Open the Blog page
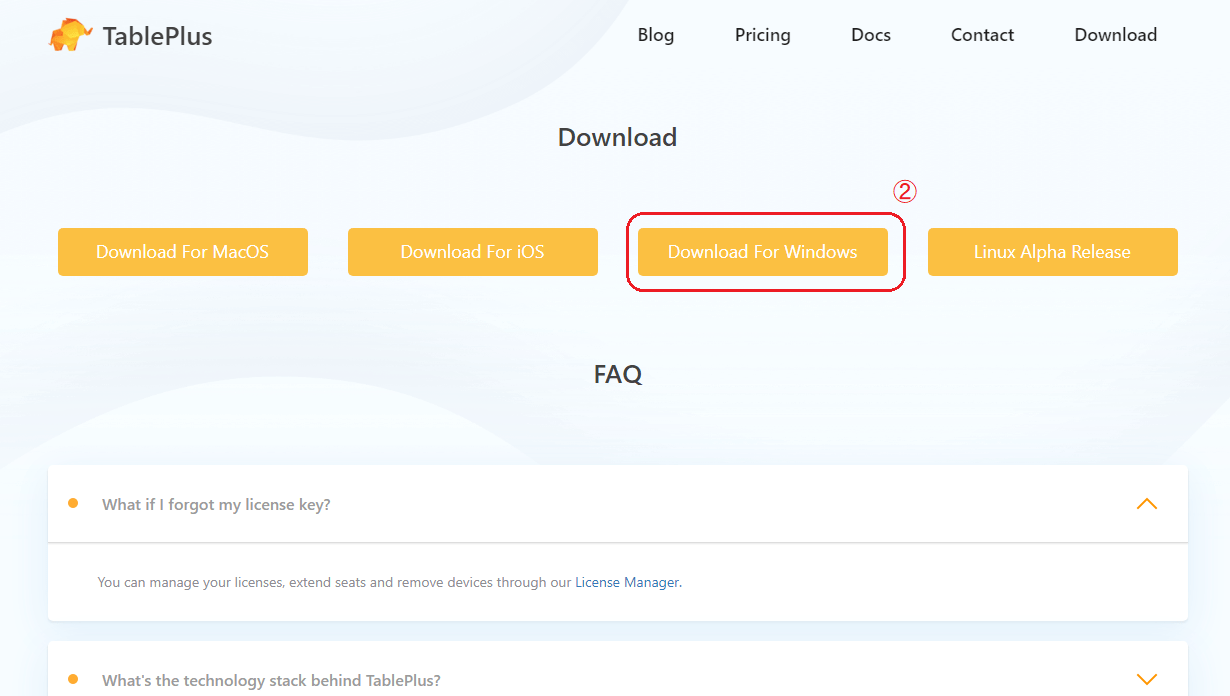Image resolution: width=1230 pixels, height=696 pixels. coord(656,35)
